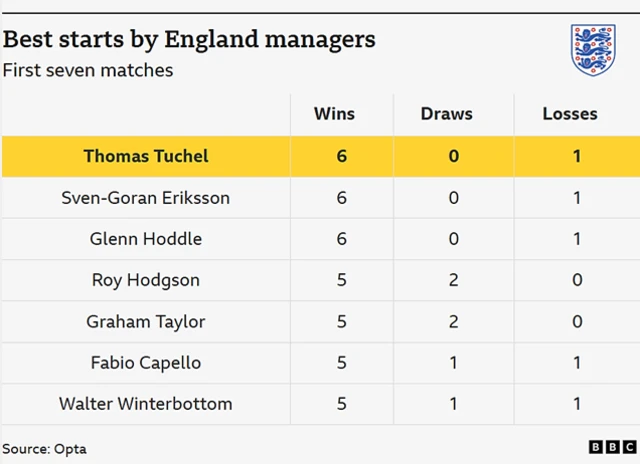The height and width of the screenshot is (464, 640).
Task: Click the BBC logo
Action: click(x=610, y=449)
